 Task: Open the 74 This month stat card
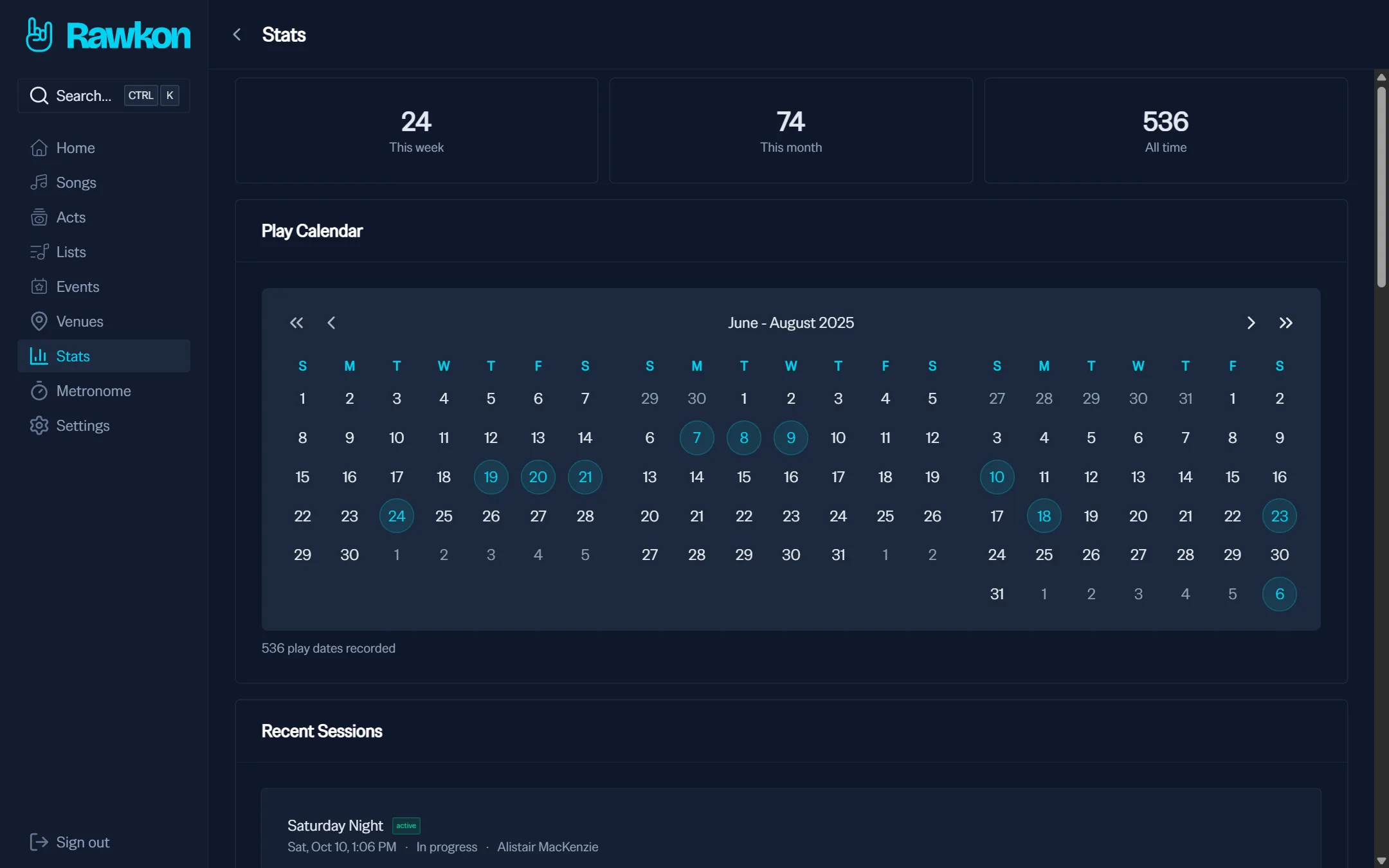[x=791, y=131]
